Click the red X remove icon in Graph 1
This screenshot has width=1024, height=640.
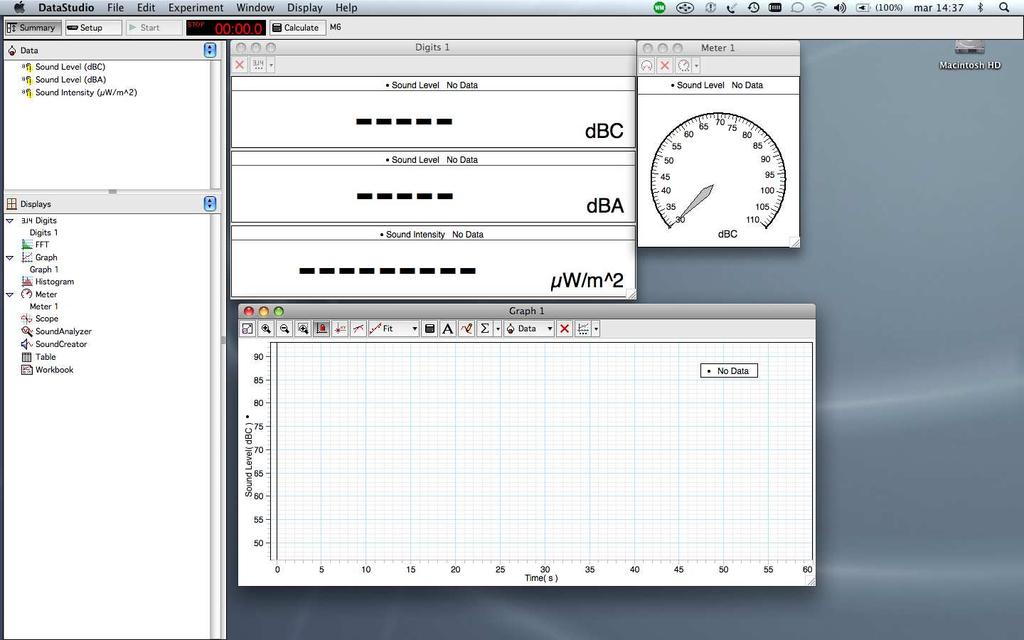[565, 328]
